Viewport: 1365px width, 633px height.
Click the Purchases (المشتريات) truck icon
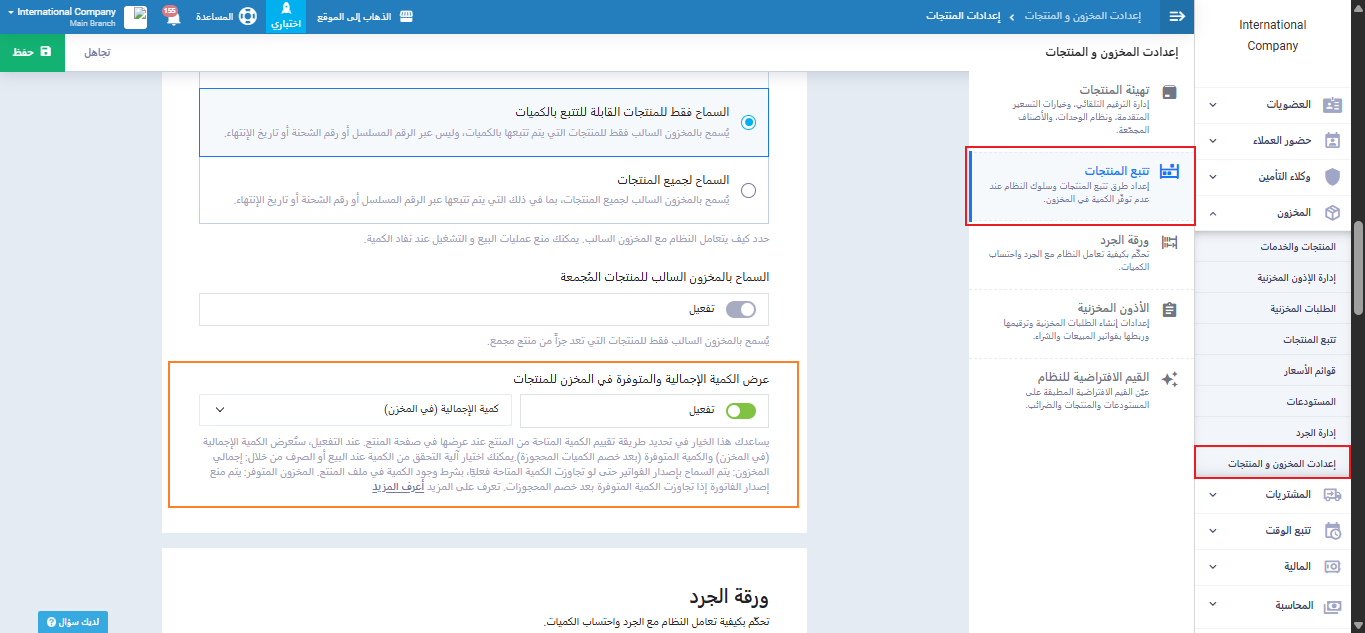(1332, 494)
